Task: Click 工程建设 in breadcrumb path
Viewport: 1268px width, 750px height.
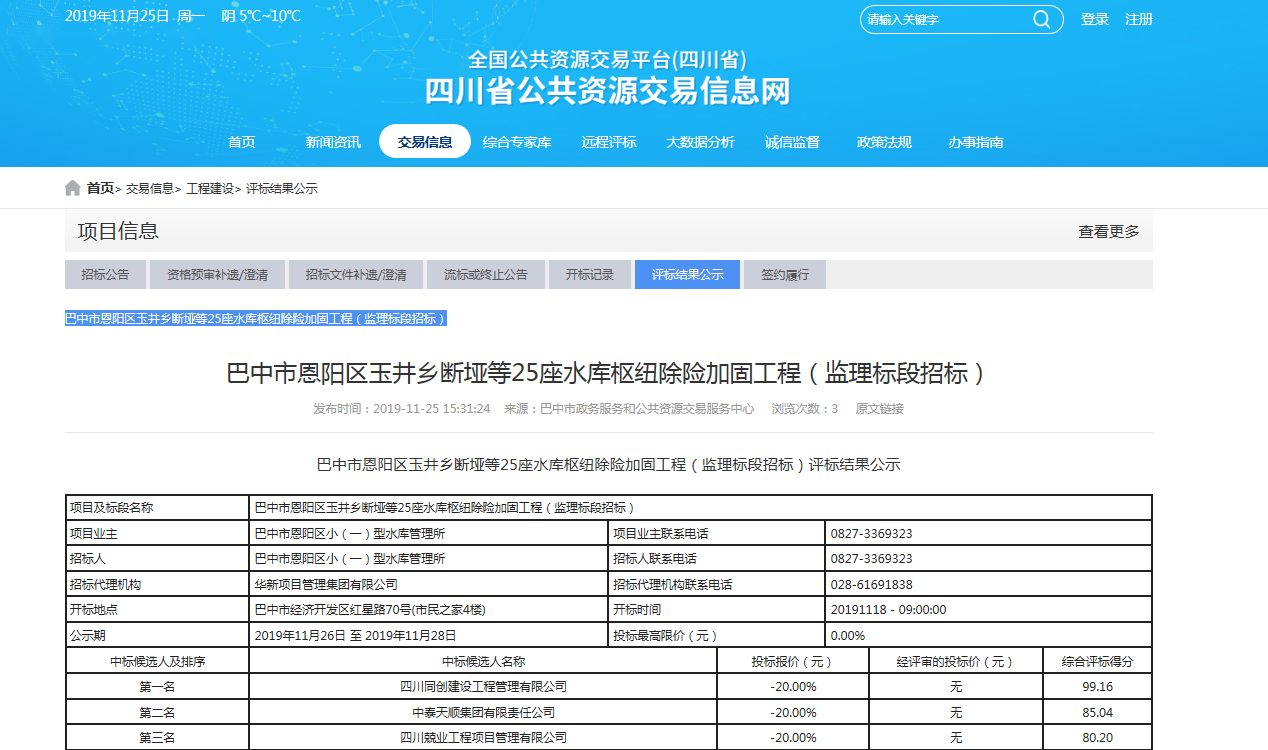Action: [210, 189]
